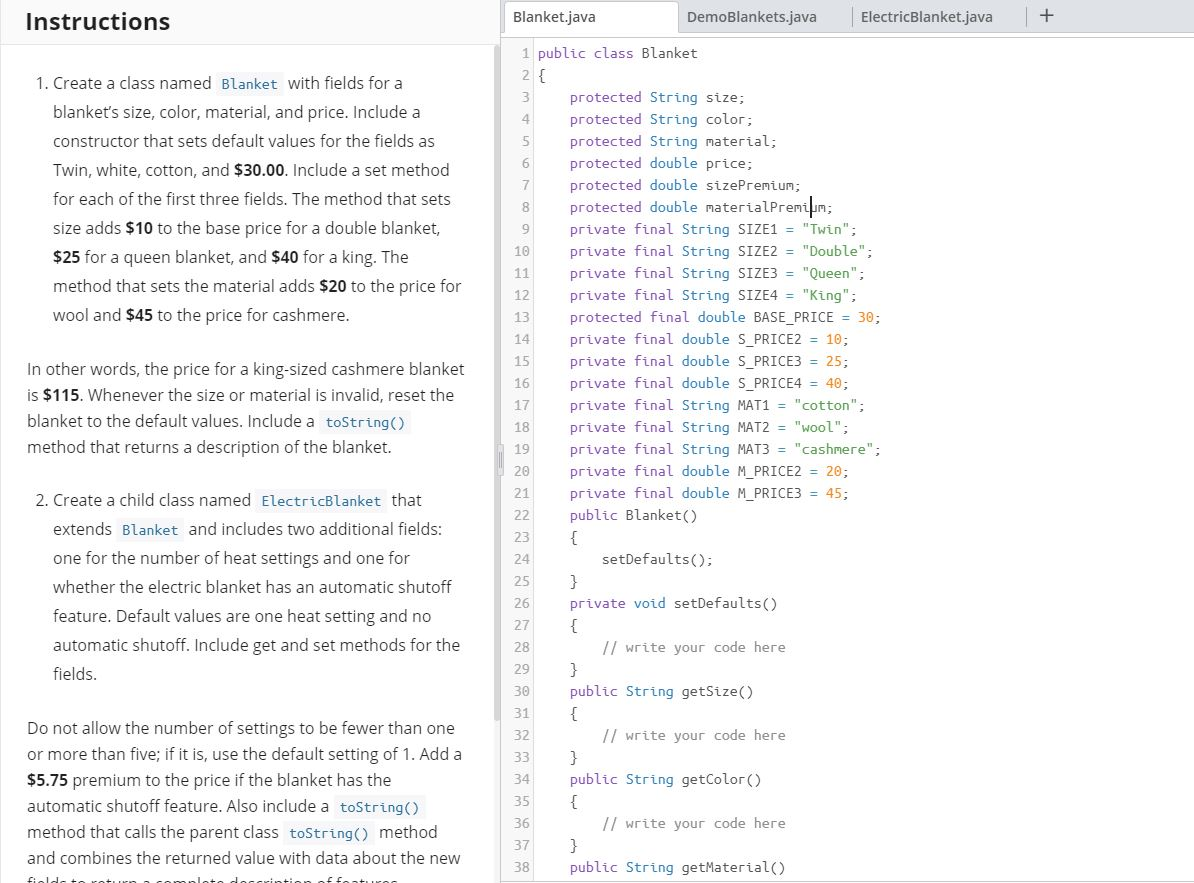Viewport: 1194px width, 883px height.
Task: Click the MAT2 = "wool" declaration line
Action: point(708,428)
